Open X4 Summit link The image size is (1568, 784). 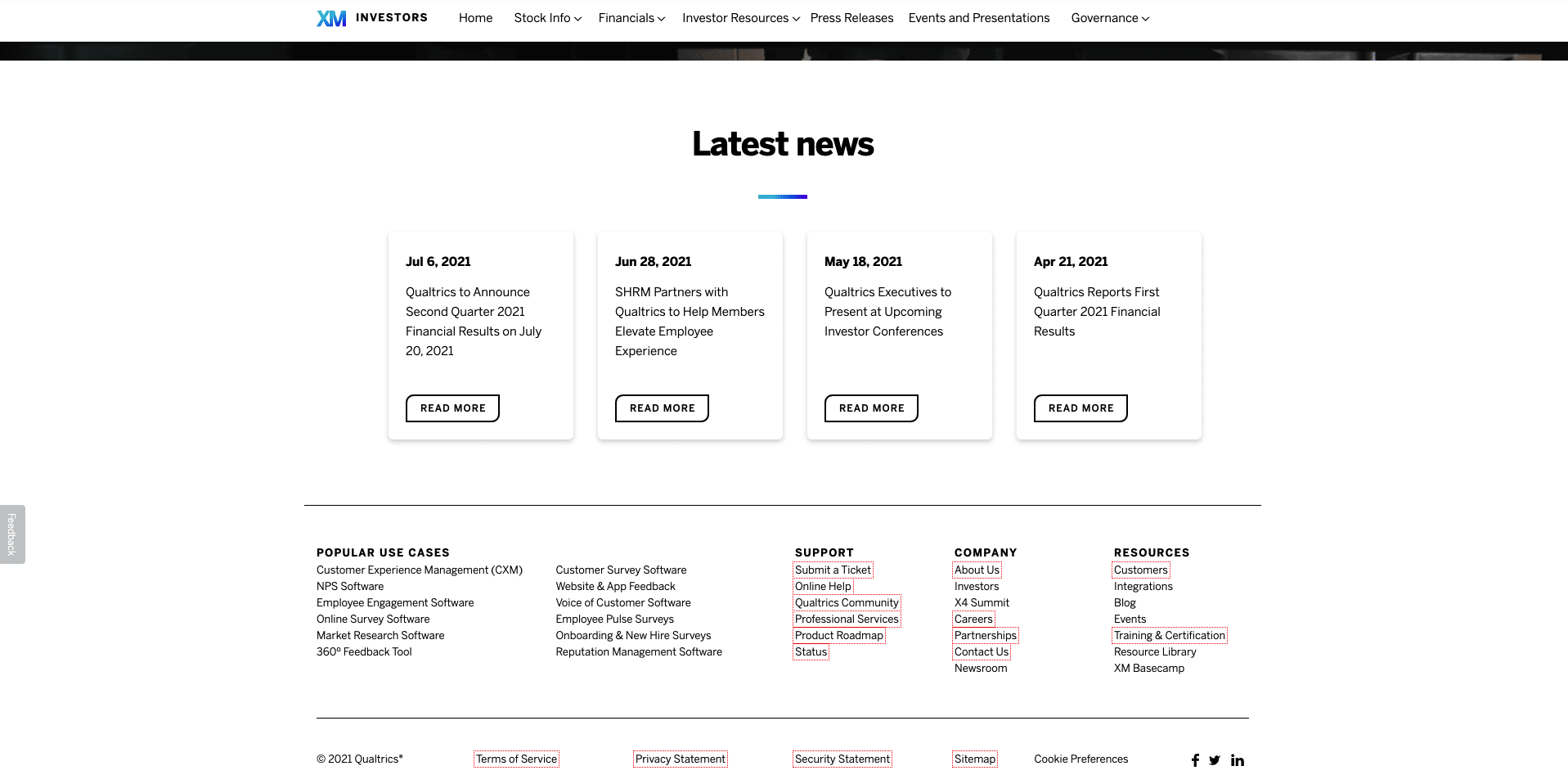tap(982, 603)
